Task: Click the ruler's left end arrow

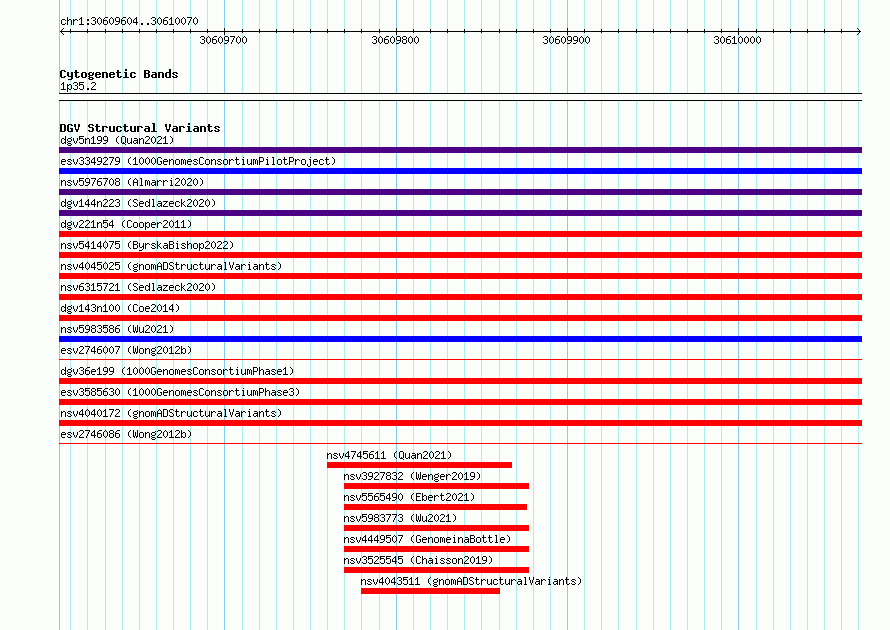Action: 62,31
